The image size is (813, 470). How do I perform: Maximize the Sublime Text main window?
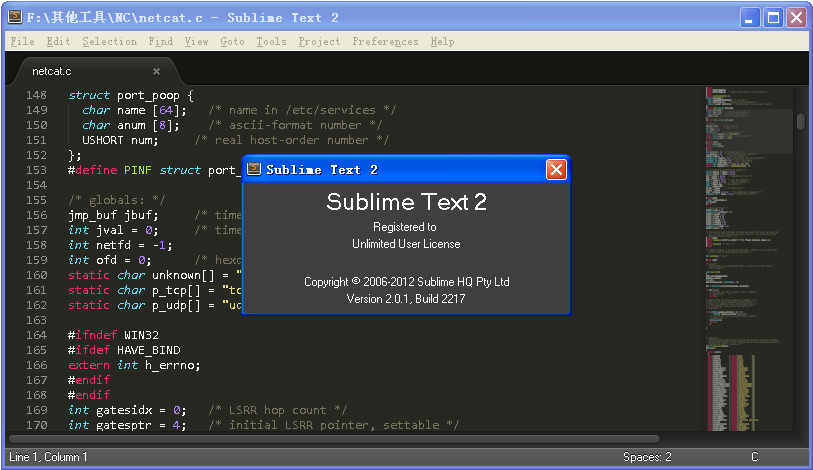773,18
